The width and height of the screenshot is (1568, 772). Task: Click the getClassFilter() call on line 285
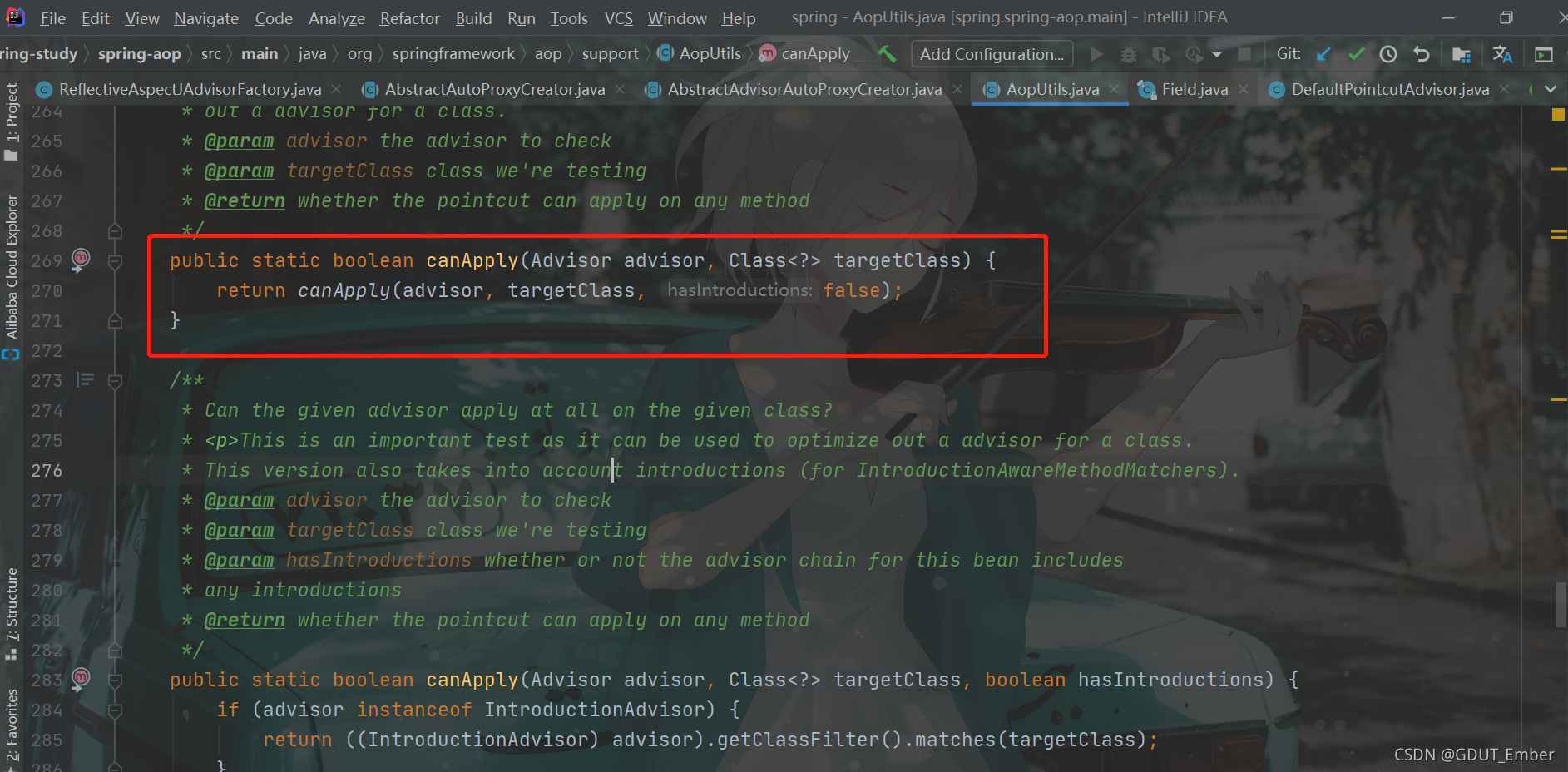[809, 740]
